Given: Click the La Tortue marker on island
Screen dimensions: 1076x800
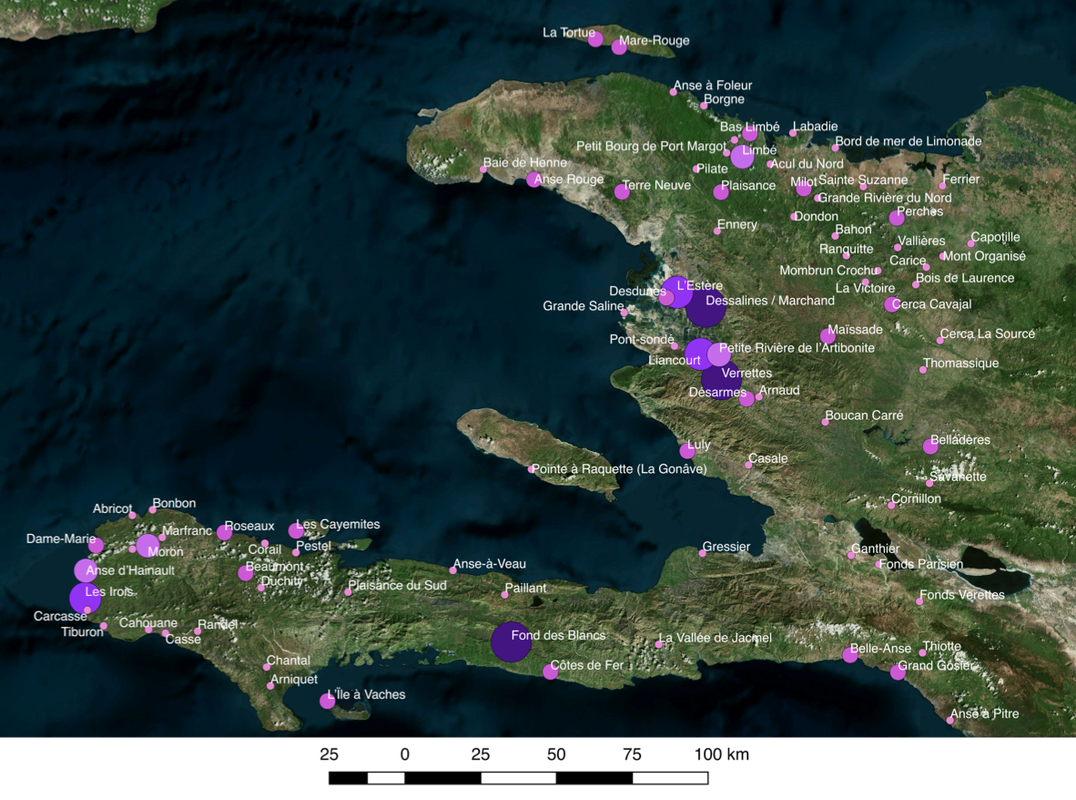Looking at the screenshot, I should (596, 39).
